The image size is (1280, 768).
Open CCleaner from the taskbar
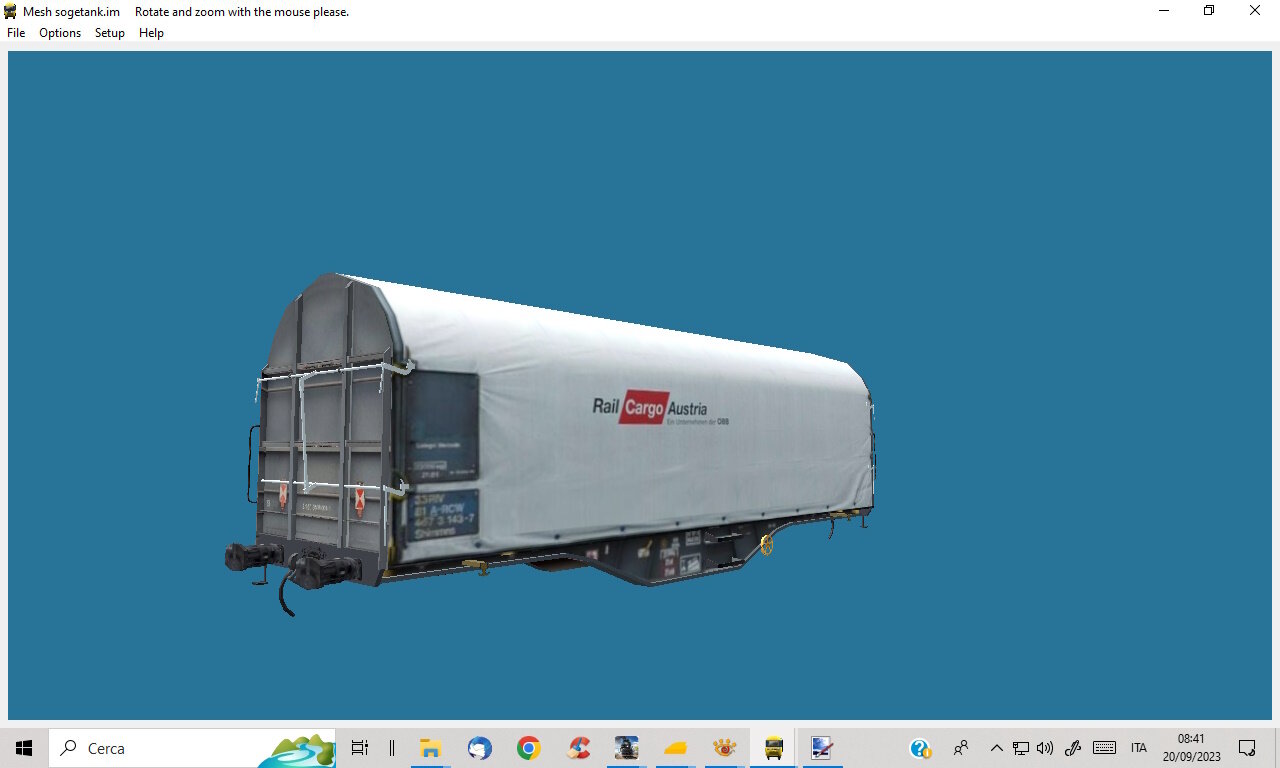(578, 748)
